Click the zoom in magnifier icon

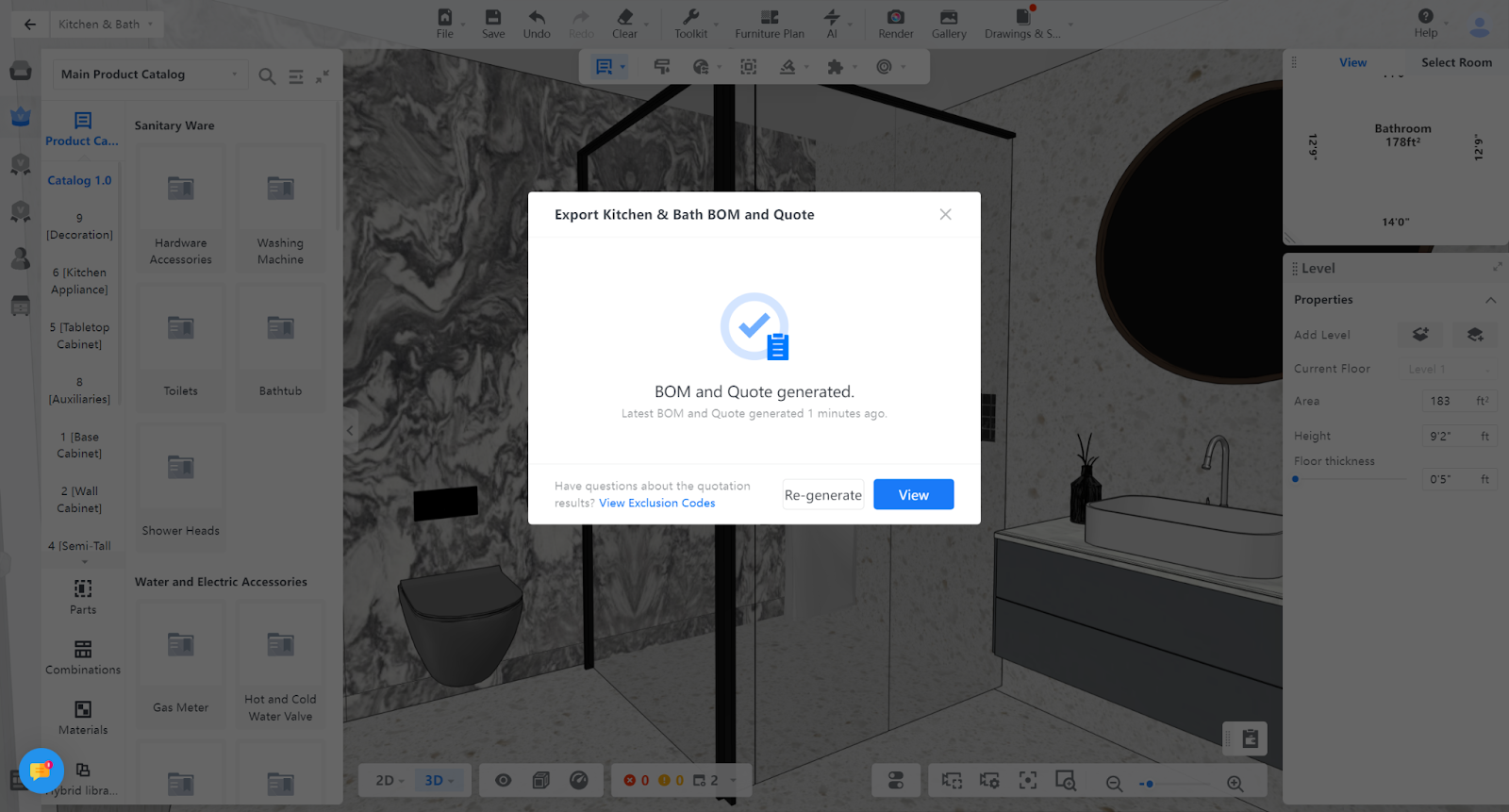(x=1235, y=783)
